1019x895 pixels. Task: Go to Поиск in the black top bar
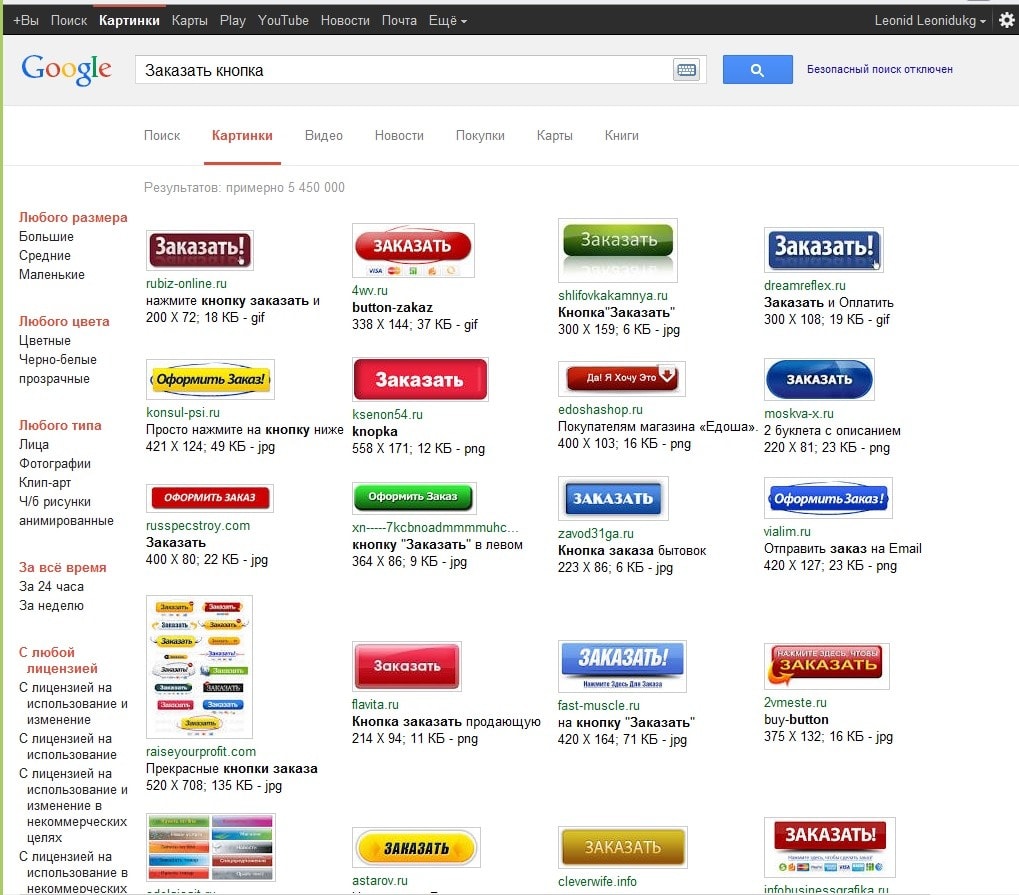69,21
